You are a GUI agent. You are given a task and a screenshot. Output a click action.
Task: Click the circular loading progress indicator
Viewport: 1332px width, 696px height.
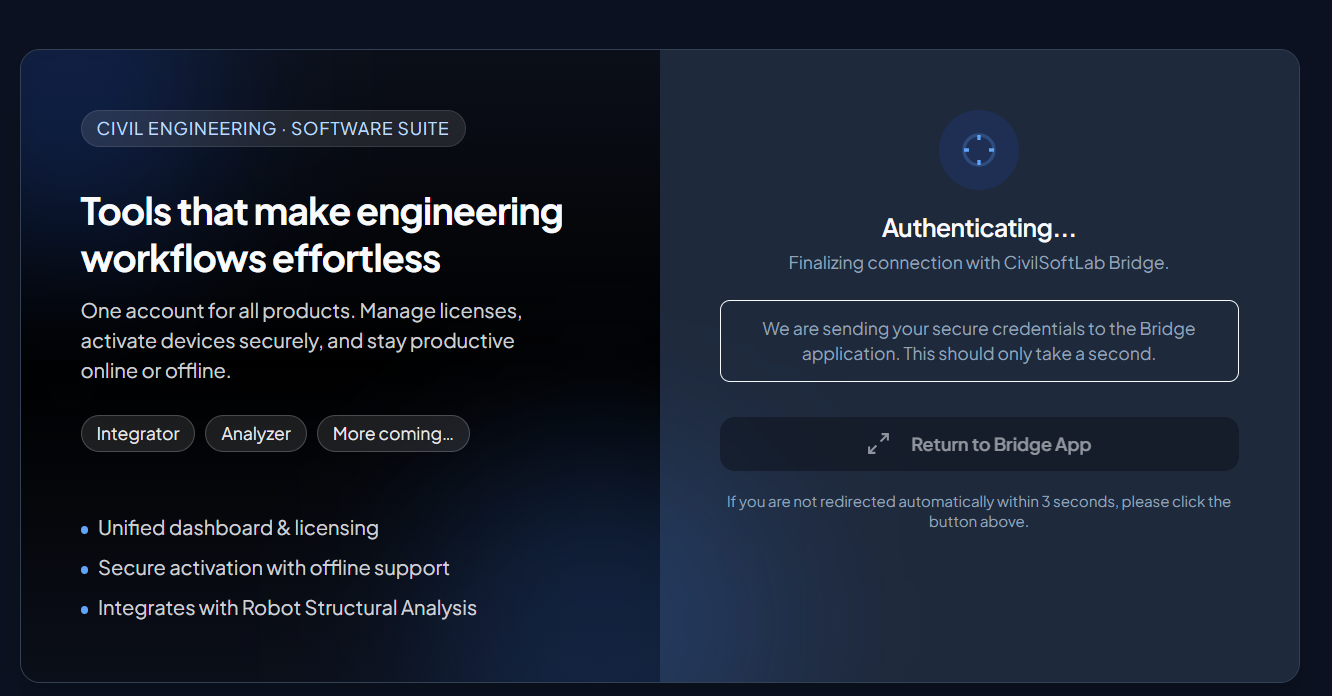978,150
